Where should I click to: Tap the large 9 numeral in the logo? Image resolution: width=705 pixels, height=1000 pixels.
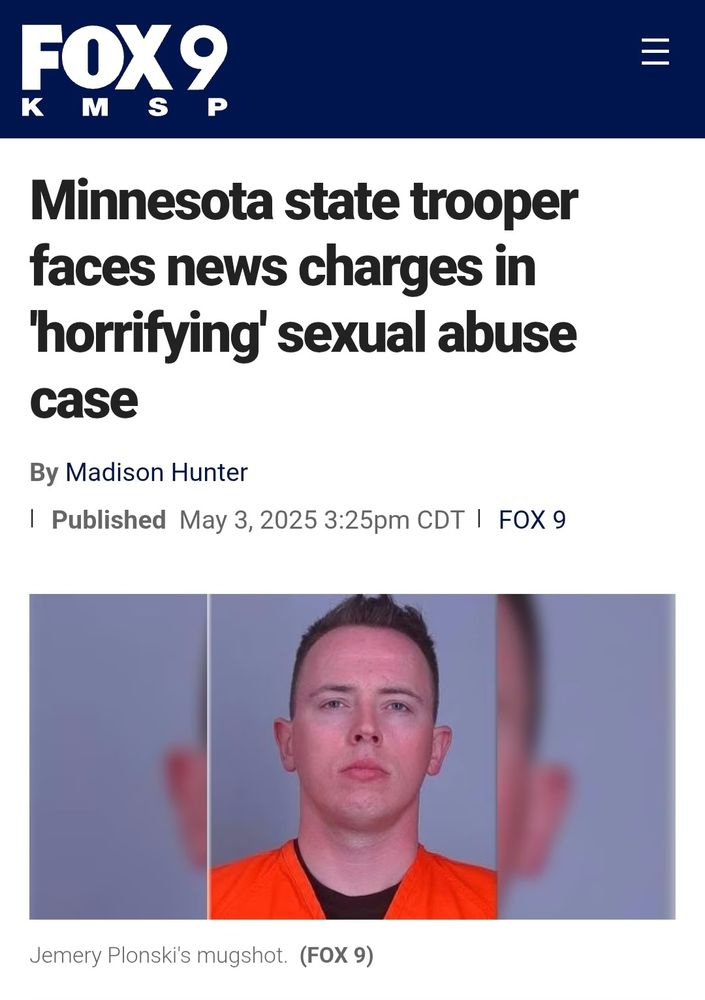click(x=201, y=58)
